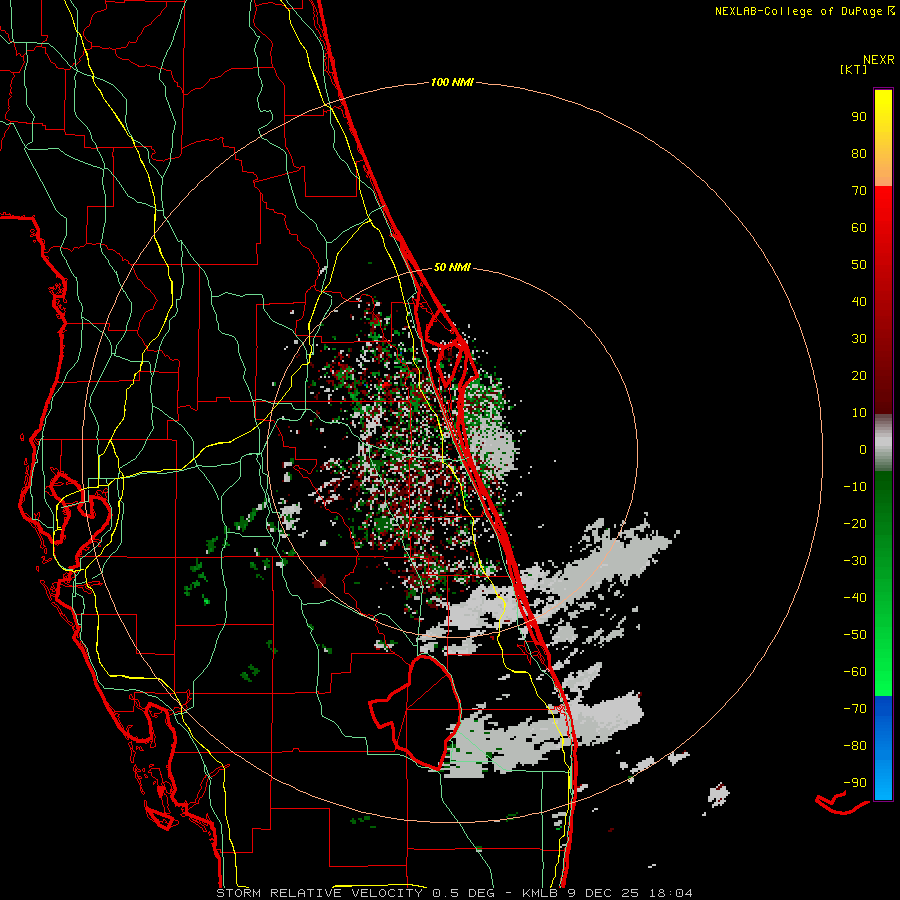Click the [KT] units label

pos(854,69)
